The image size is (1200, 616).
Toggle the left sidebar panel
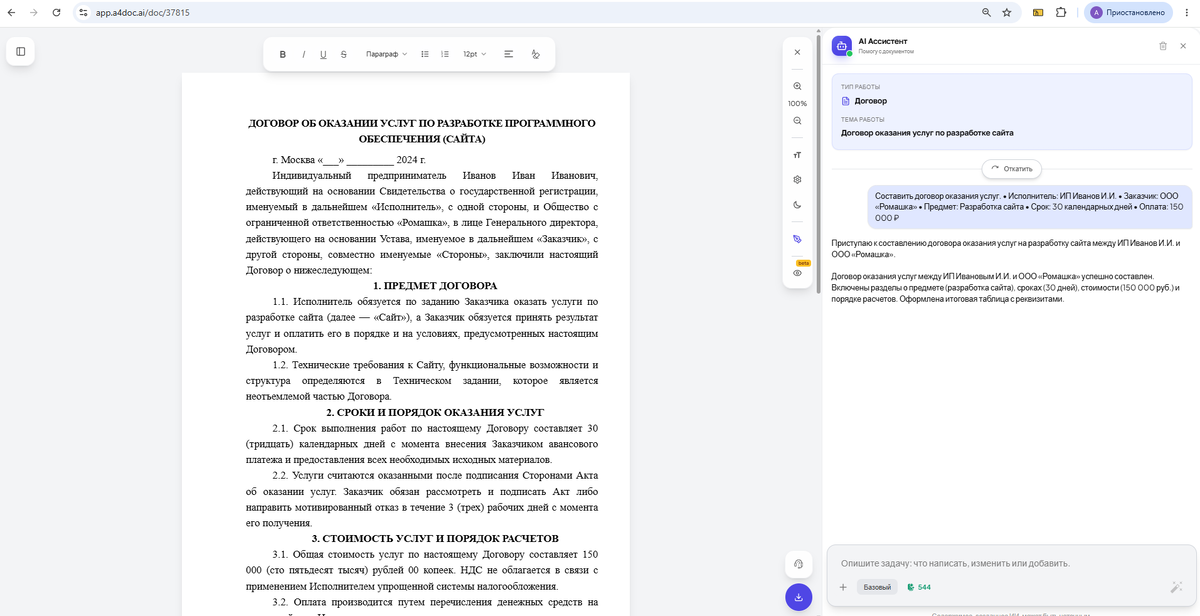click(21, 51)
